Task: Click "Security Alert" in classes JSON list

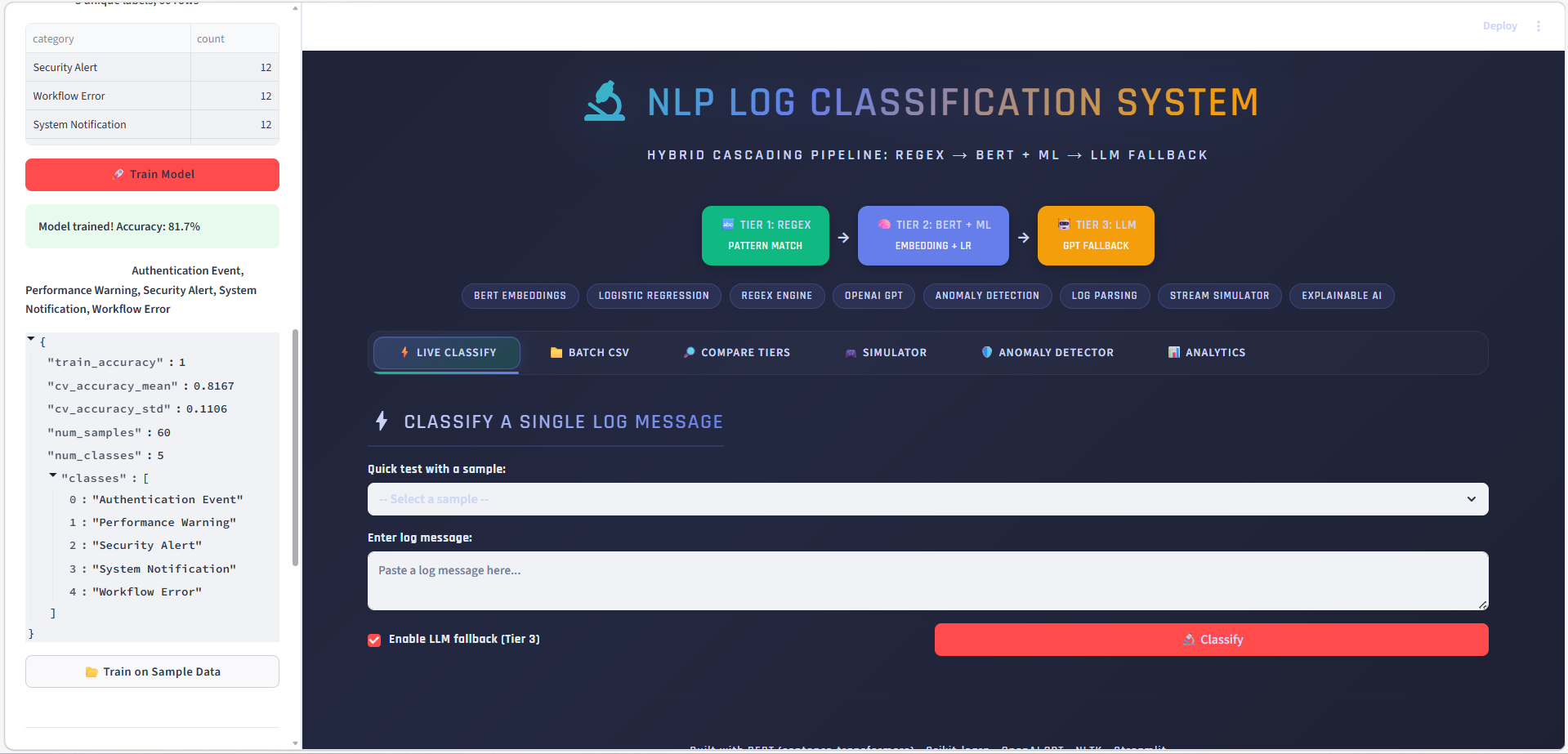Action: (147, 546)
